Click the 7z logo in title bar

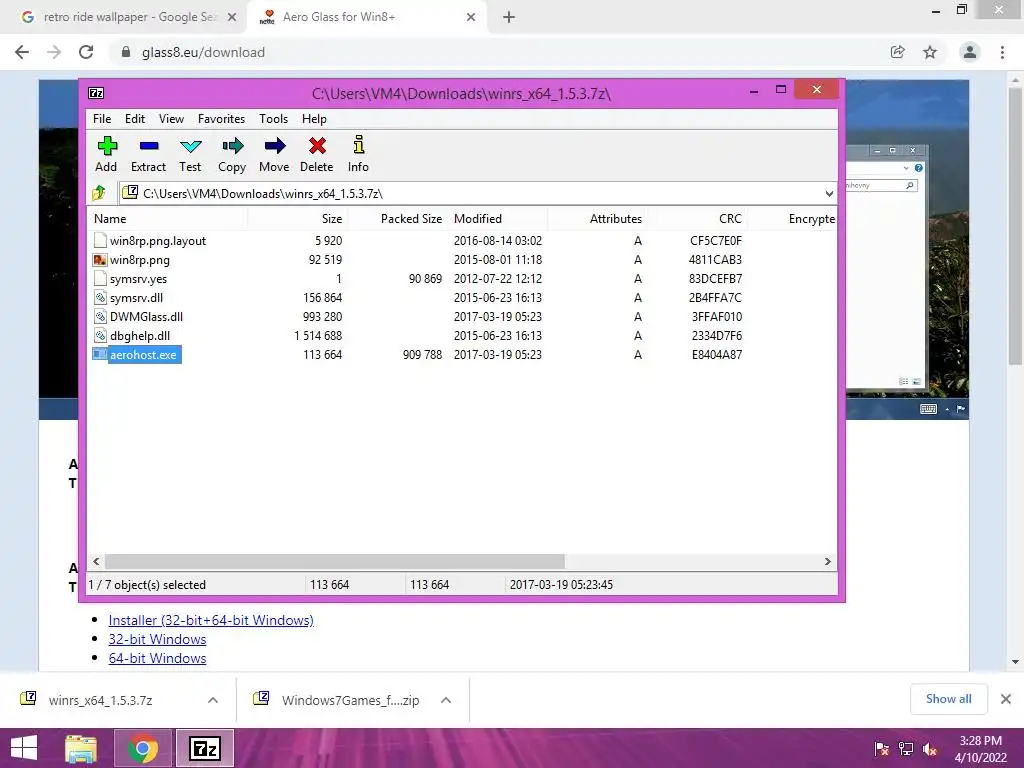point(96,93)
